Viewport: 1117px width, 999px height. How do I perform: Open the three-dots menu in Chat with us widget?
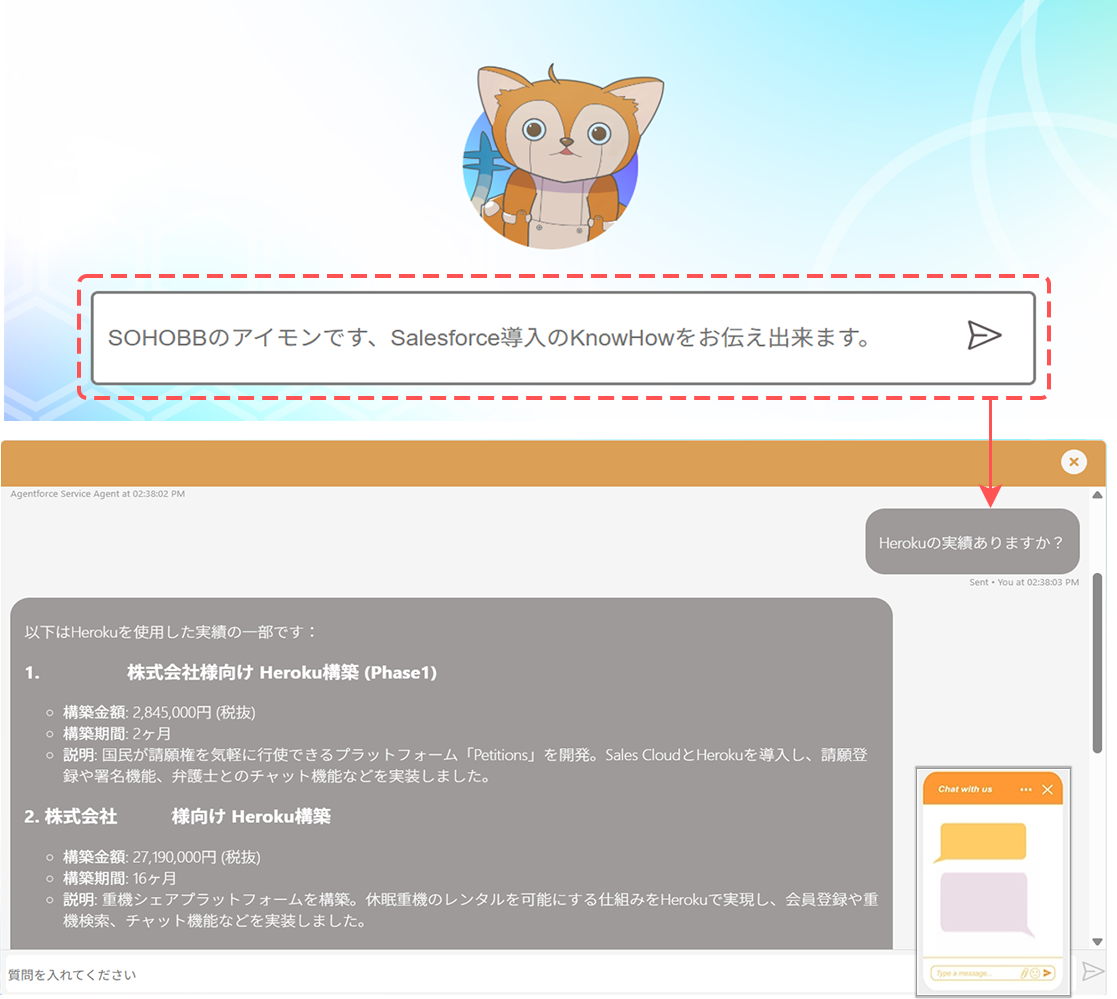point(1026,790)
